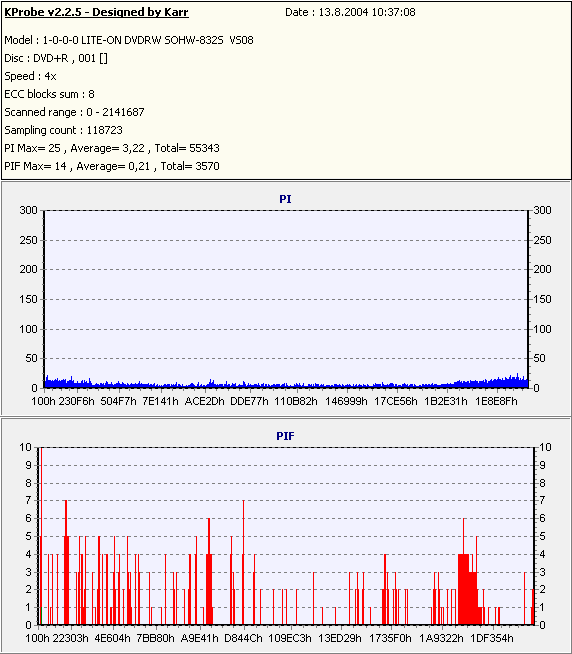Click the 110B82h label on the PI x-axis
Screen dimensions: 572x654
296,401
